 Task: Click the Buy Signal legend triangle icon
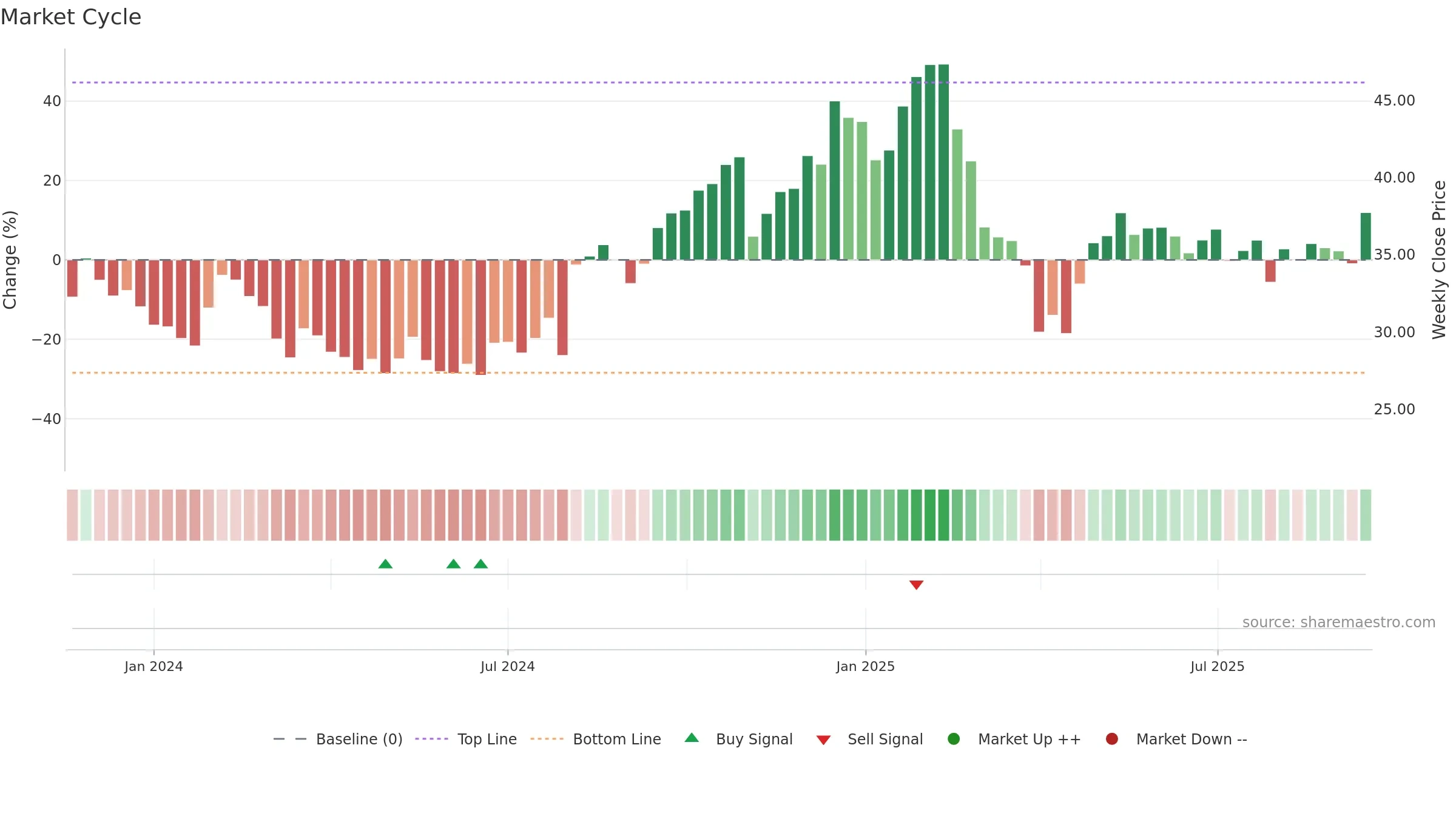(x=692, y=738)
